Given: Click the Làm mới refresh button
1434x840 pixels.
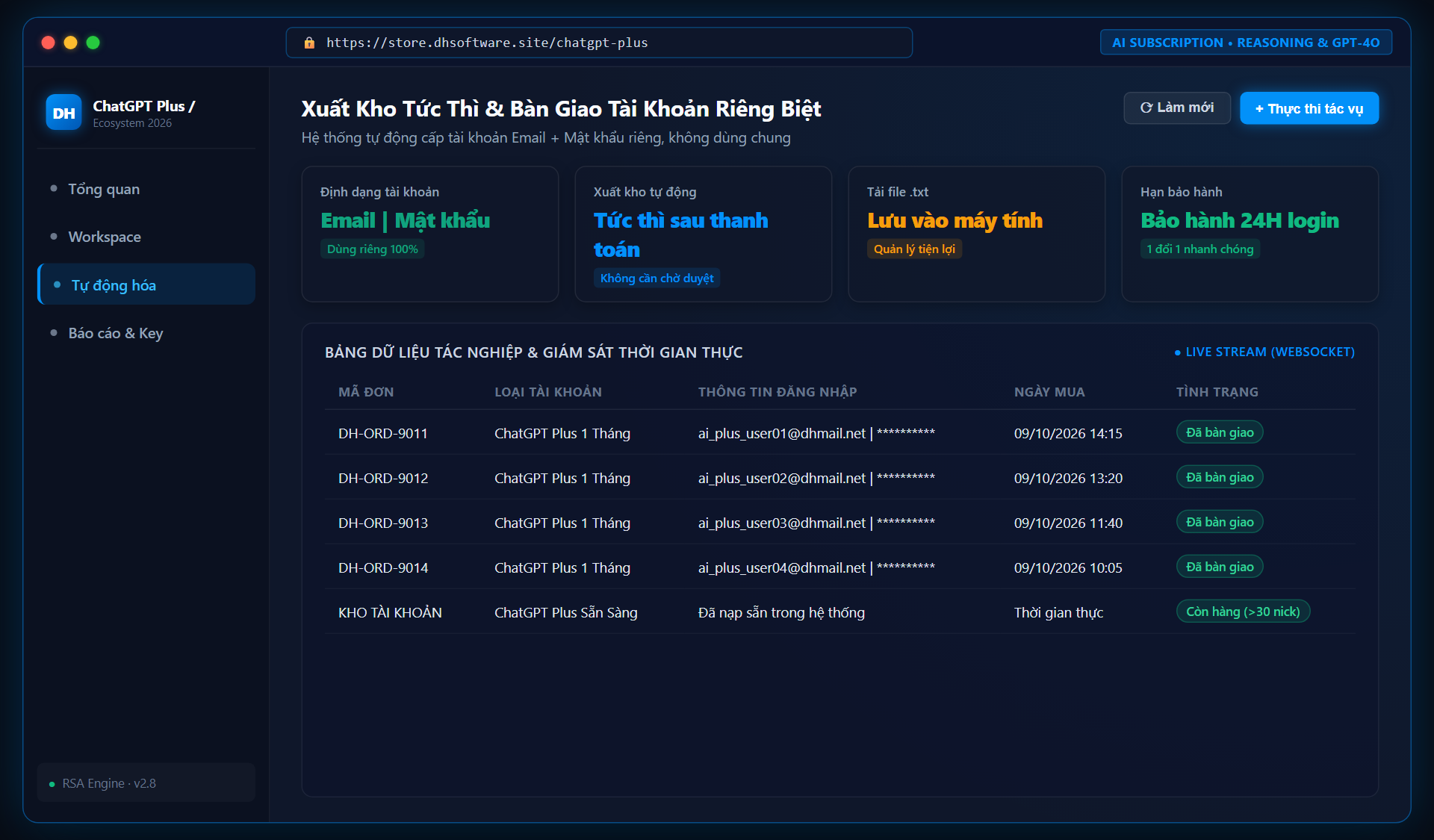Looking at the screenshot, I should (1177, 108).
